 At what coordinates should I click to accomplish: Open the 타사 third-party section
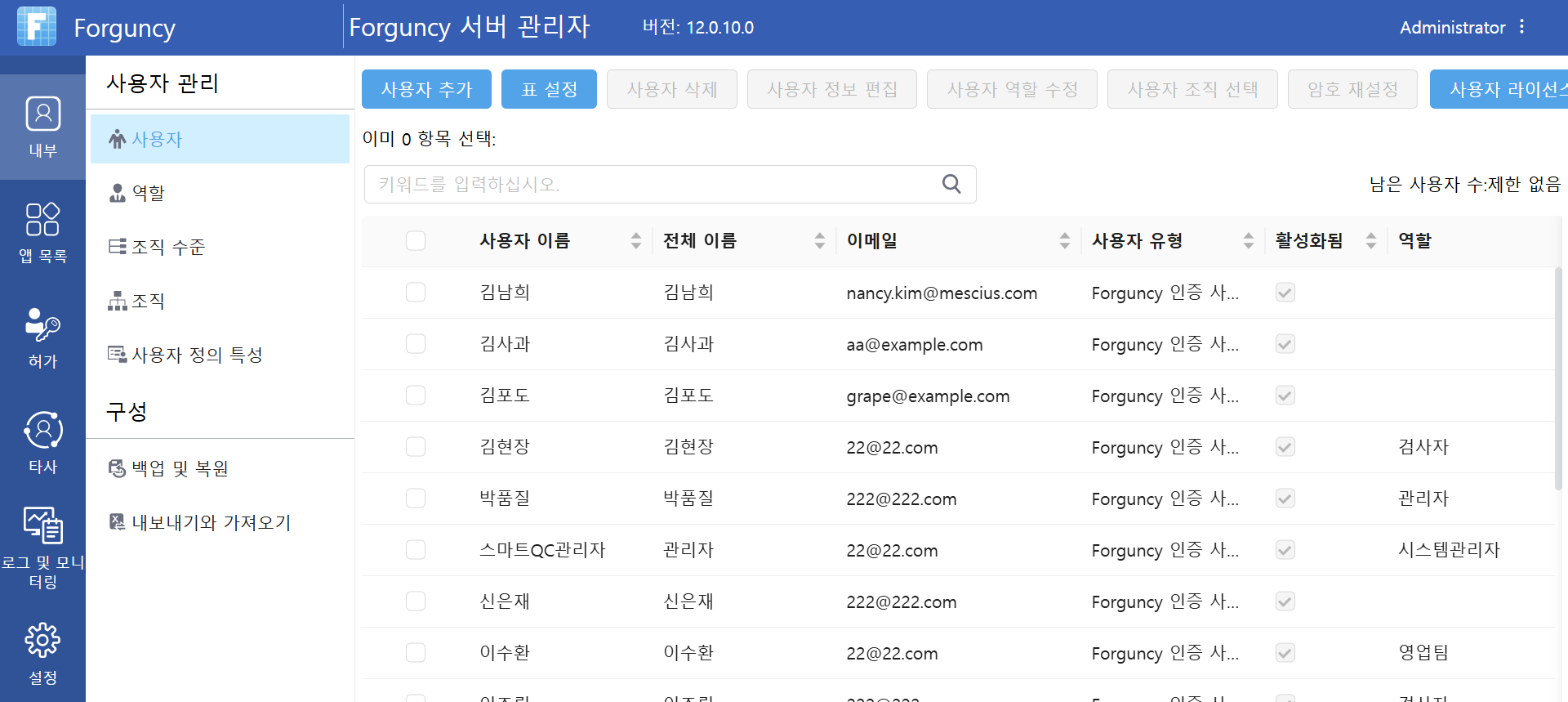click(42, 443)
